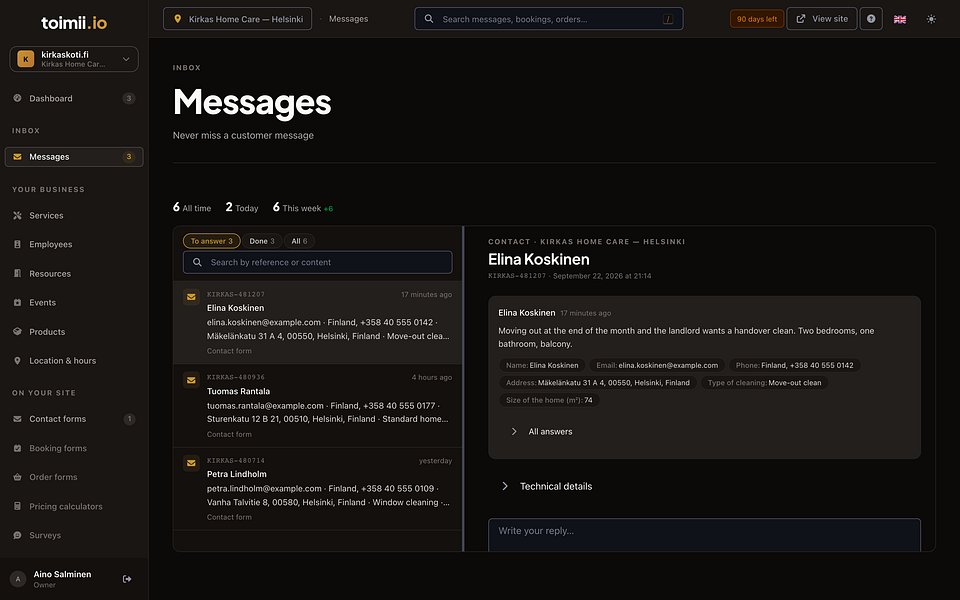This screenshot has width=960, height=600.
Task: Click the help question mark icon
Action: click(871, 19)
